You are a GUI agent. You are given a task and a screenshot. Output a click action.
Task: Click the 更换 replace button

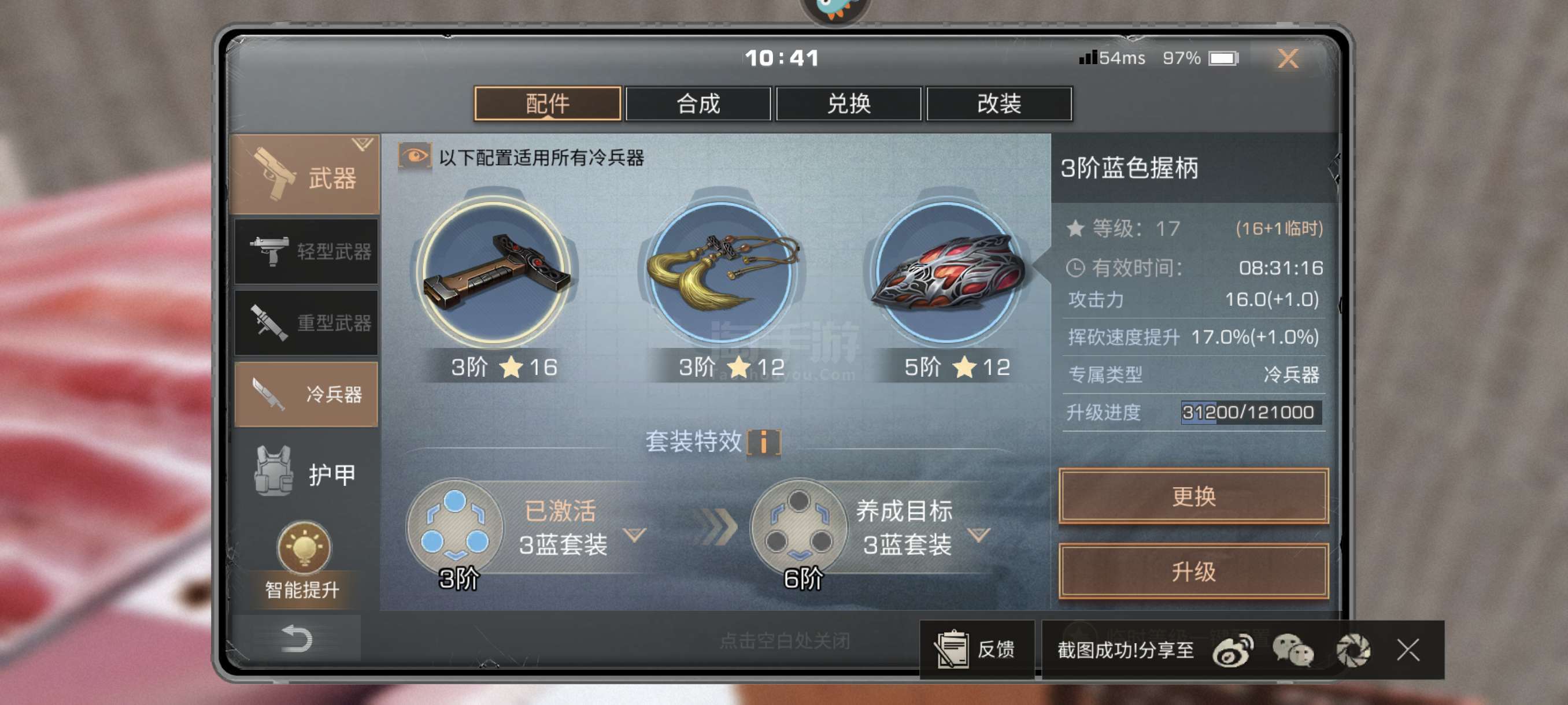click(x=1193, y=496)
